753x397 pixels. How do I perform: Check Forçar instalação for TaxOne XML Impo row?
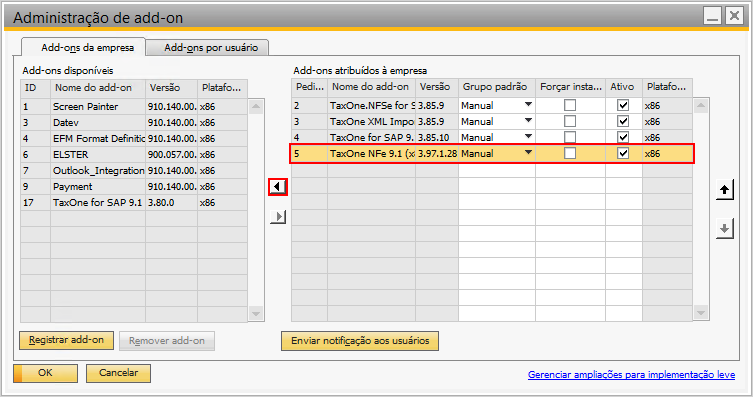click(x=570, y=121)
